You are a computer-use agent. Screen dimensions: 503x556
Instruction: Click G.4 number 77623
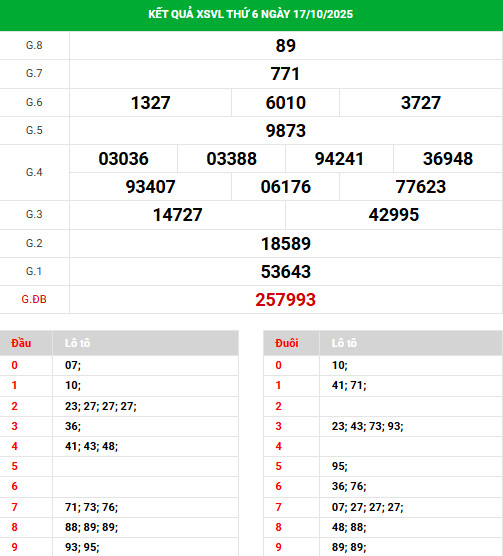(x=421, y=187)
